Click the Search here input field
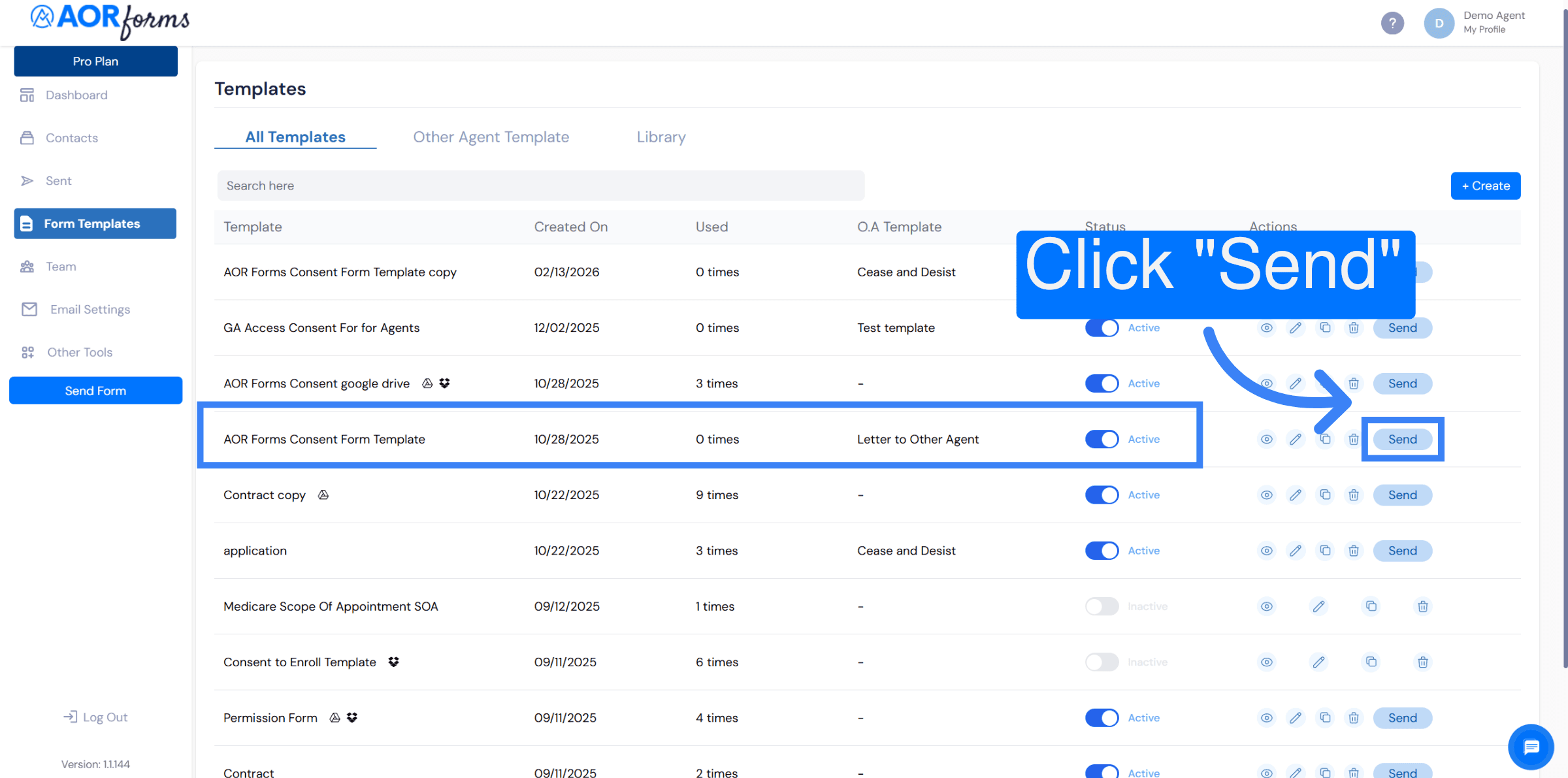 [x=540, y=186]
